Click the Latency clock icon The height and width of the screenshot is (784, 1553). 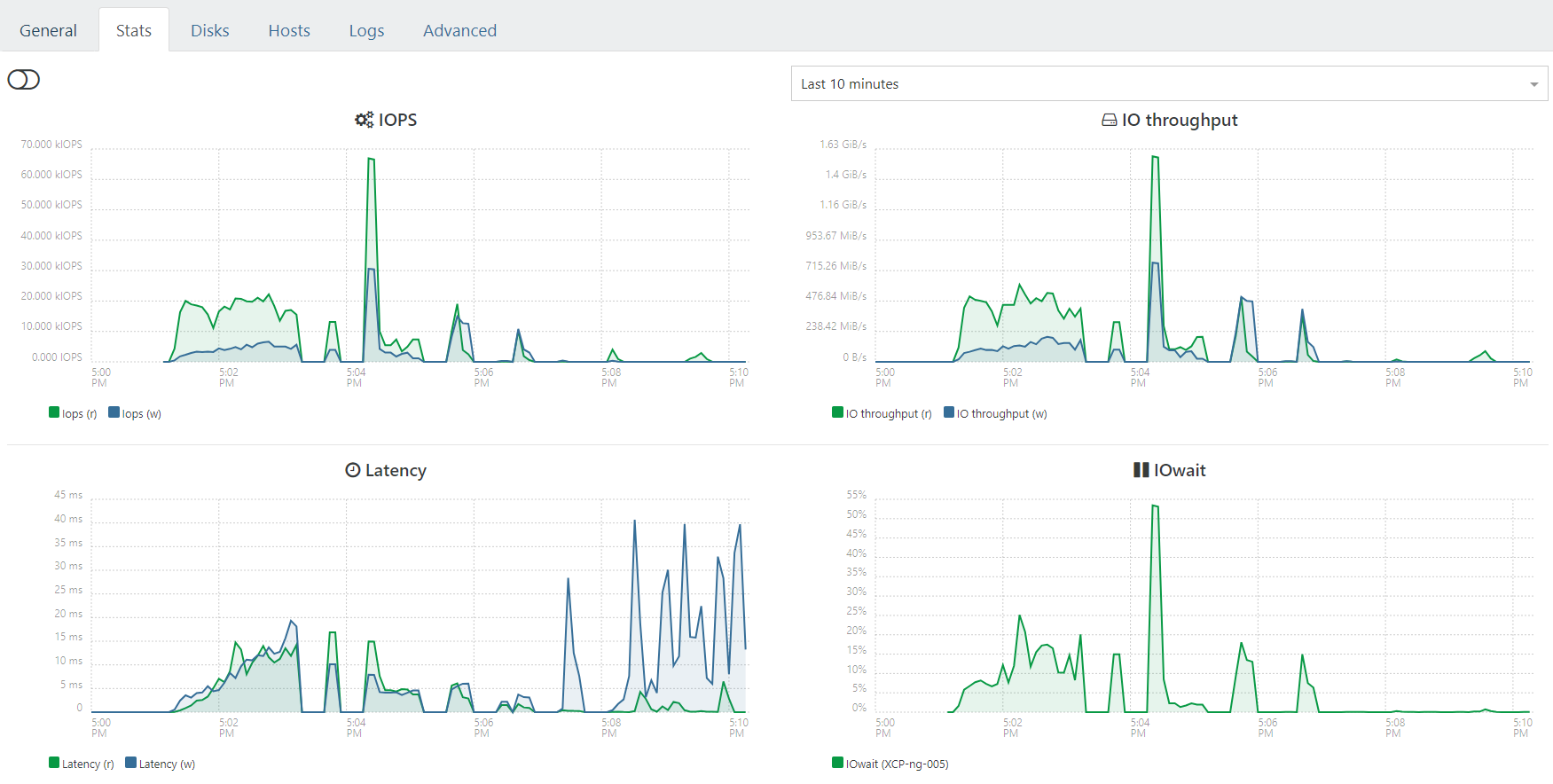tap(353, 470)
